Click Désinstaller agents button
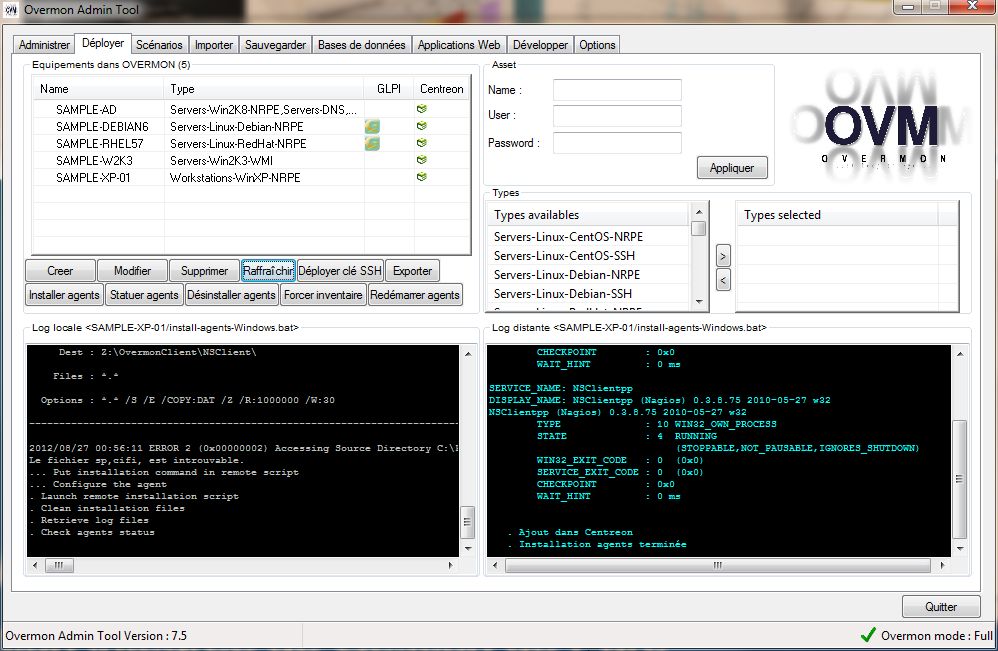This screenshot has height=651, width=998. tap(232, 295)
